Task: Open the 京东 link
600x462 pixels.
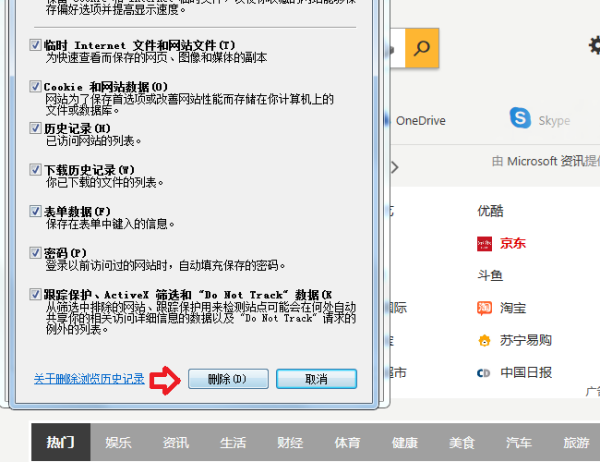Action: (513, 243)
